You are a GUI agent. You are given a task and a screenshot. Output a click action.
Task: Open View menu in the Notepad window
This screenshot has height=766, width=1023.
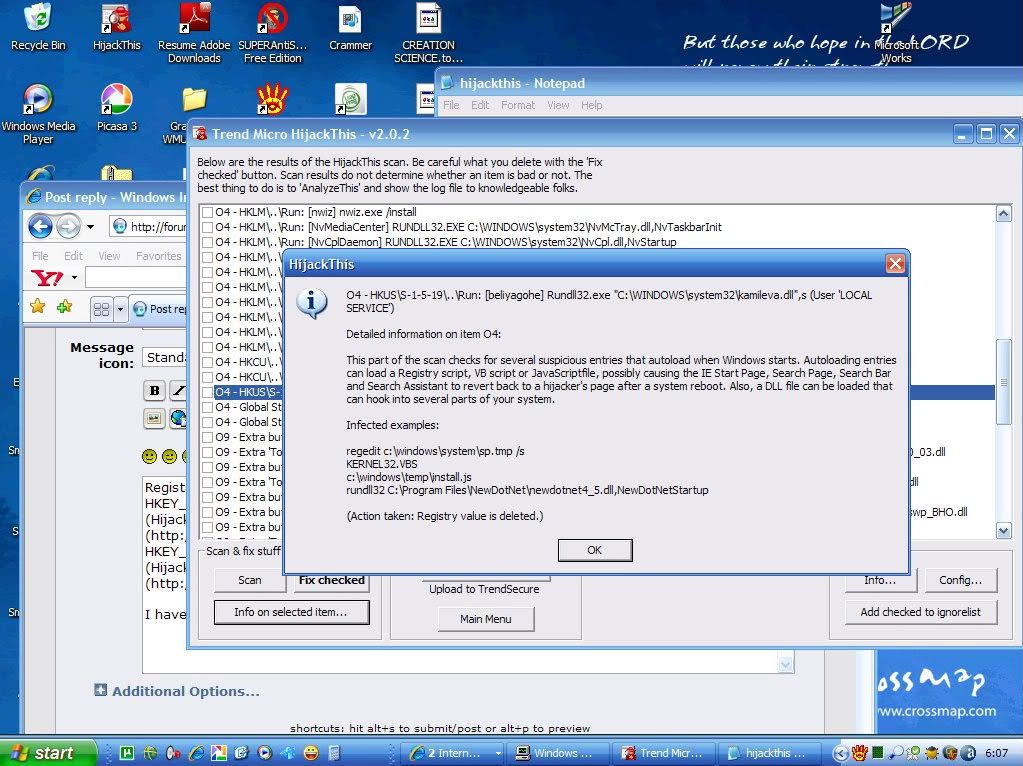tap(558, 105)
